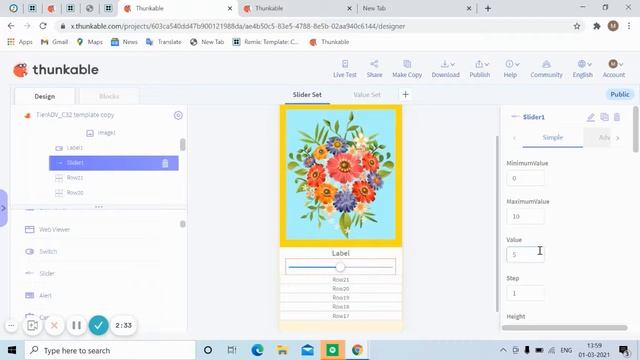
Task: Open the Gmail bookmark
Action: pyautogui.click(x=54, y=42)
